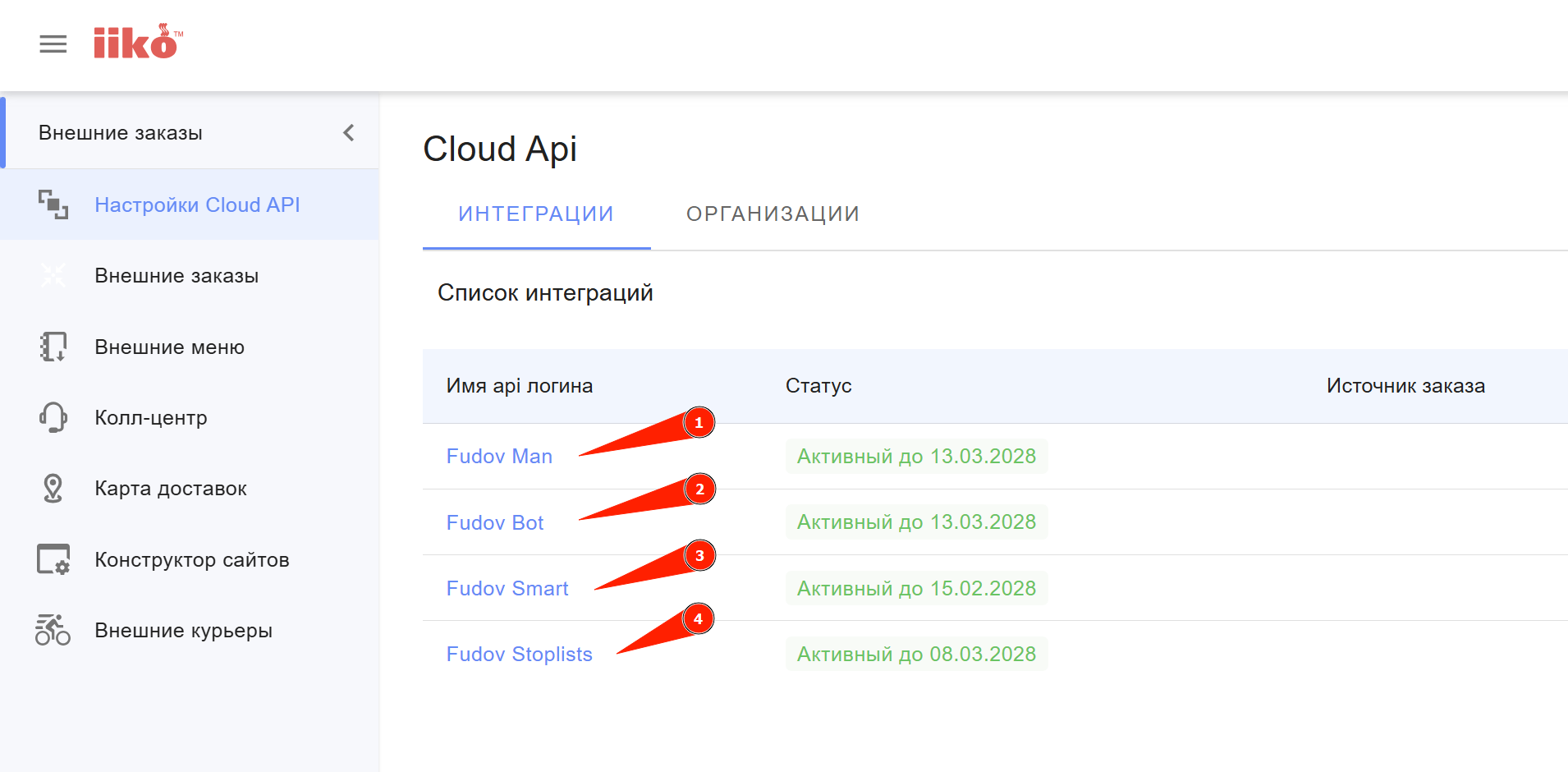Open the Fudov Smart integration
The width and height of the screenshot is (1568, 772).
point(507,589)
